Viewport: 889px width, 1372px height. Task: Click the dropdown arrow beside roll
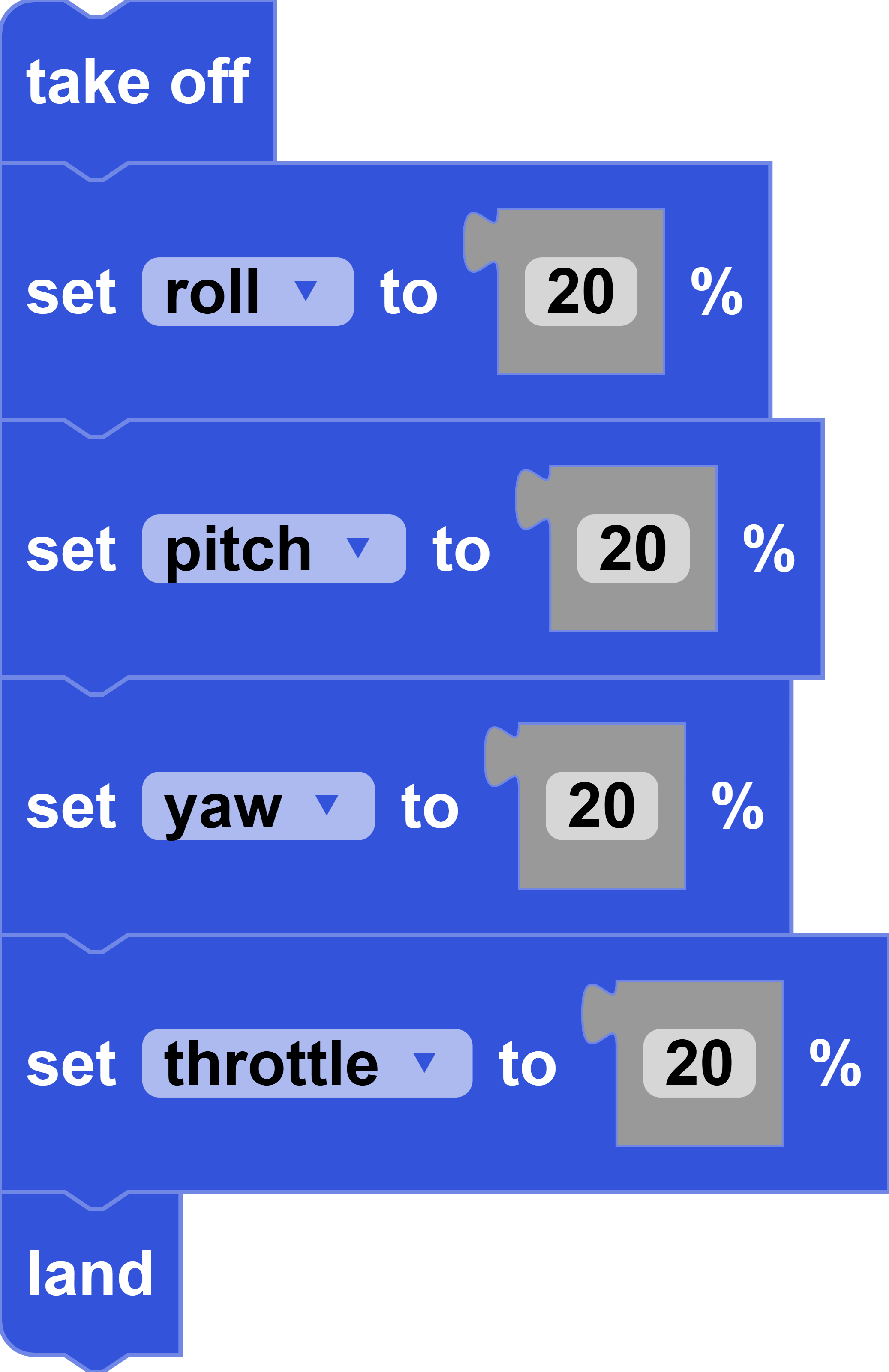click(x=305, y=291)
